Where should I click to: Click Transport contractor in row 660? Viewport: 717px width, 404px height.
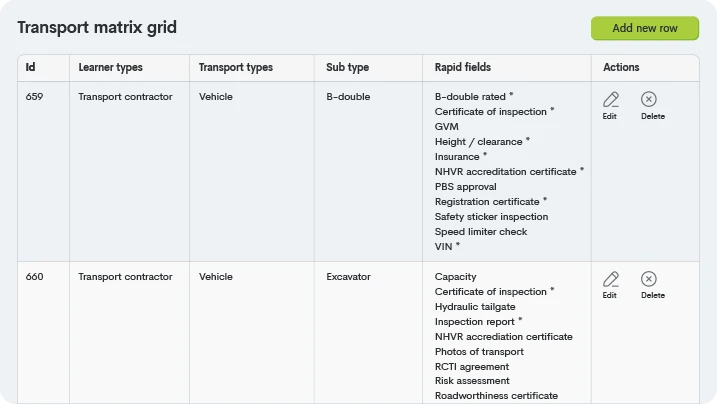[125, 277]
